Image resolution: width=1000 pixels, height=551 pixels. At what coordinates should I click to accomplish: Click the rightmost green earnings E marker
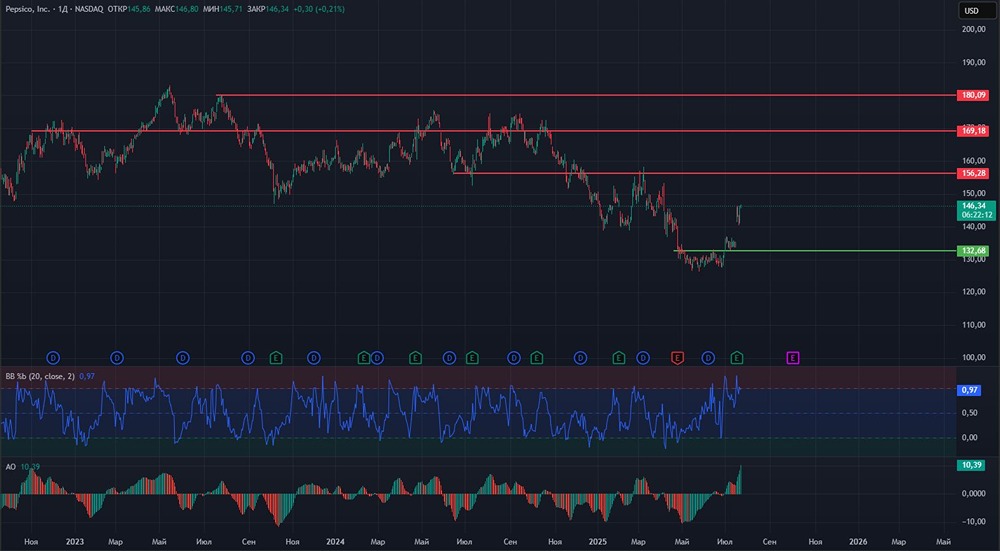tap(737, 357)
